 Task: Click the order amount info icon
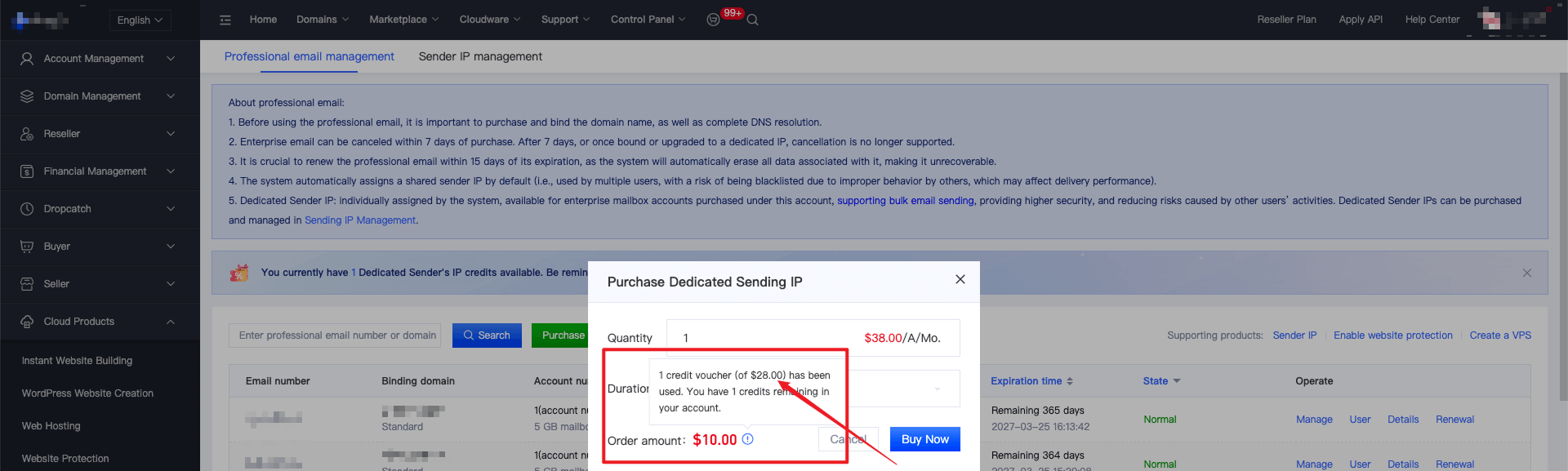pos(747,439)
